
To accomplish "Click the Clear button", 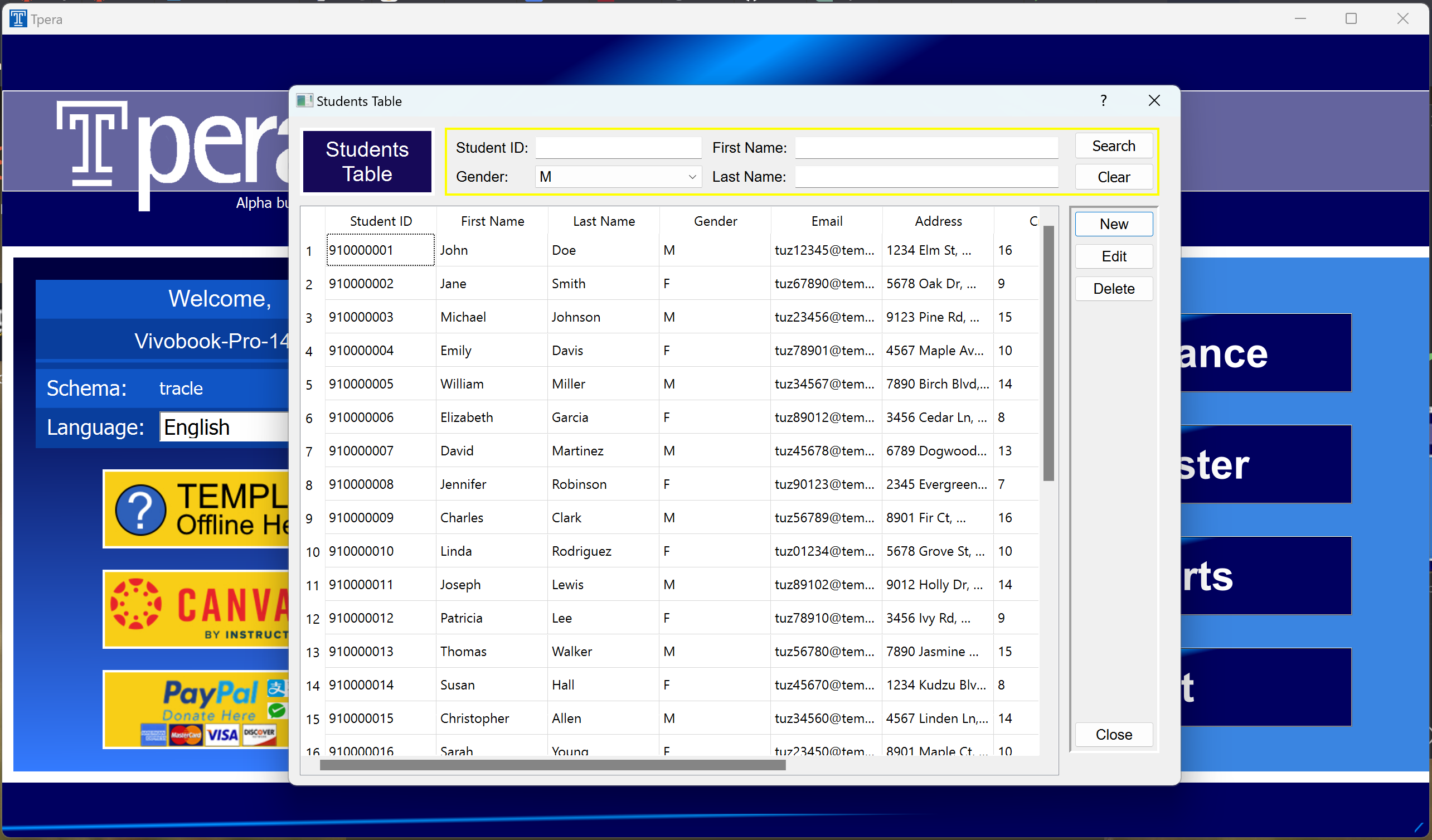I will (1113, 177).
